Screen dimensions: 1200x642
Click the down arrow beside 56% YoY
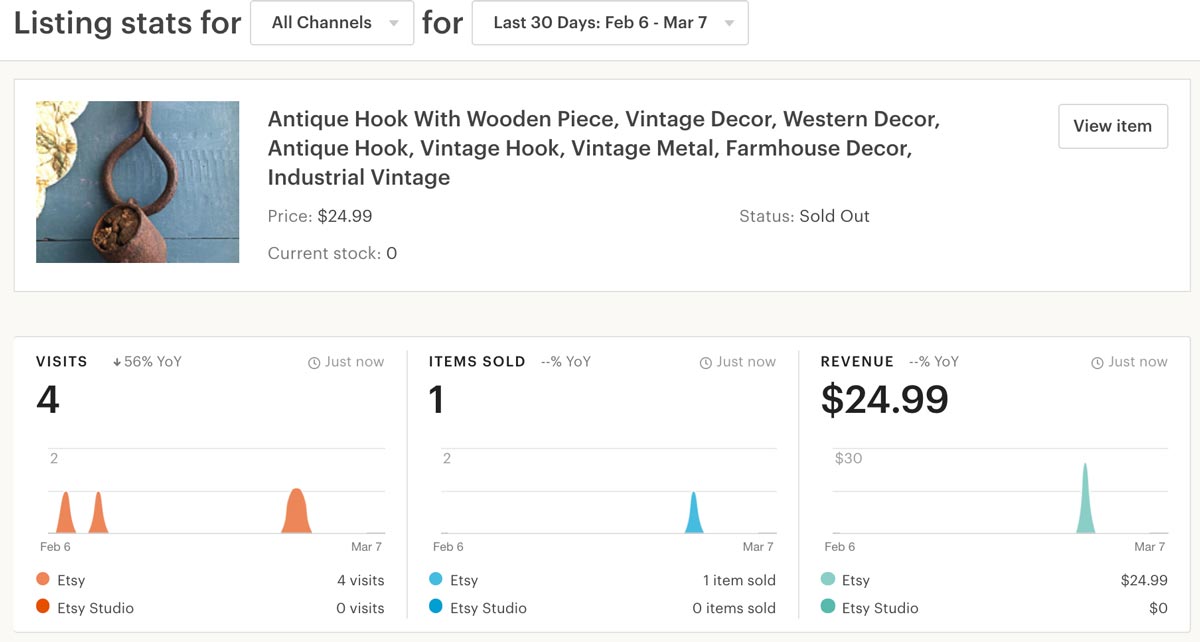click(117, 362)
